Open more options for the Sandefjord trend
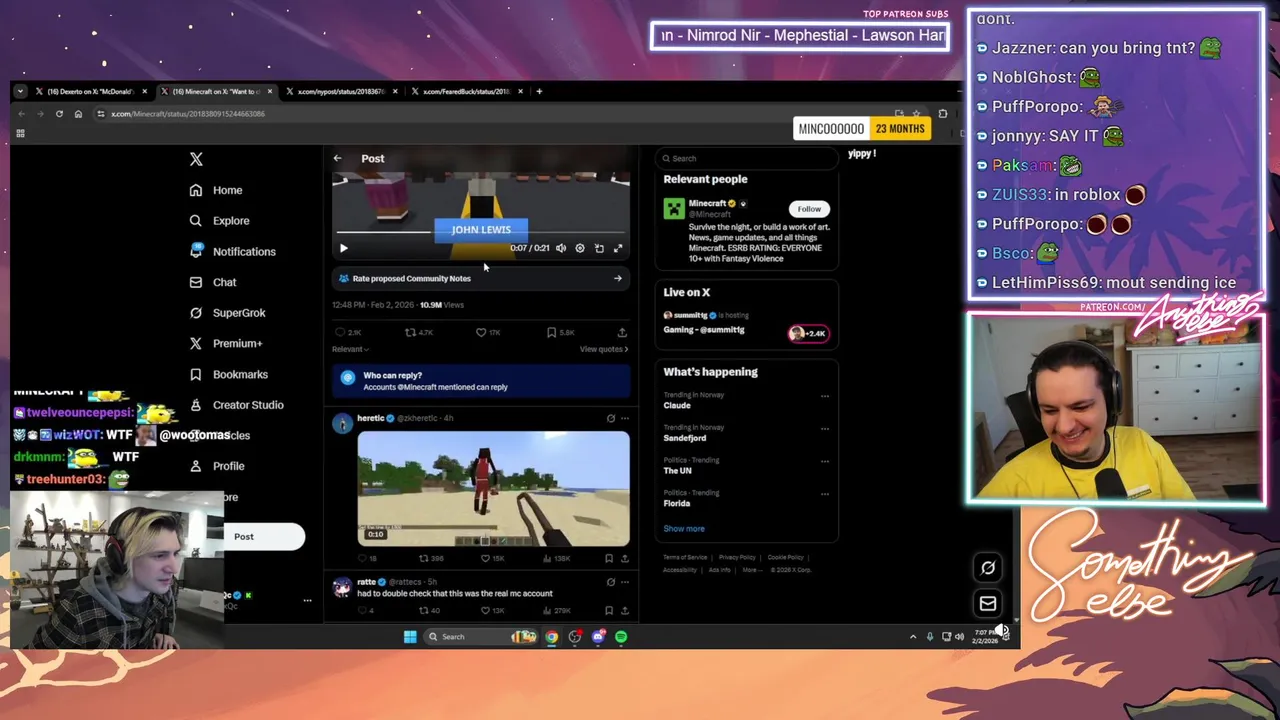This screenshot has width=1280, height=720. pyautogui.click(x=825, y=429)
